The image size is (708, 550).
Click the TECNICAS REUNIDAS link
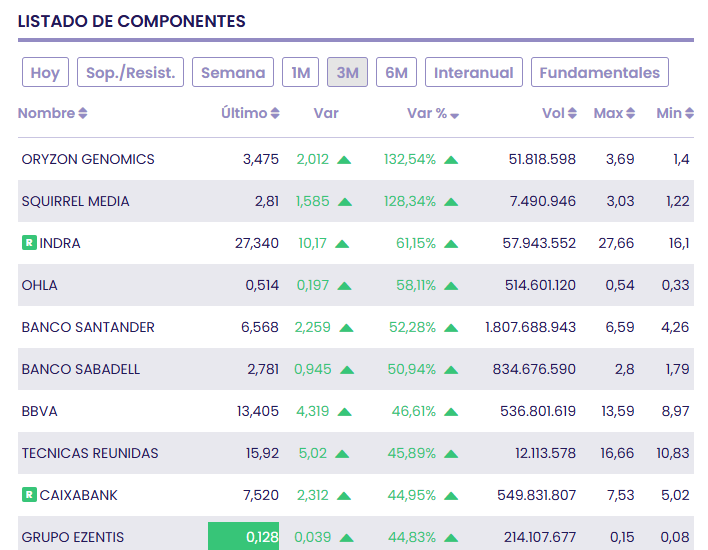[90, 453]
